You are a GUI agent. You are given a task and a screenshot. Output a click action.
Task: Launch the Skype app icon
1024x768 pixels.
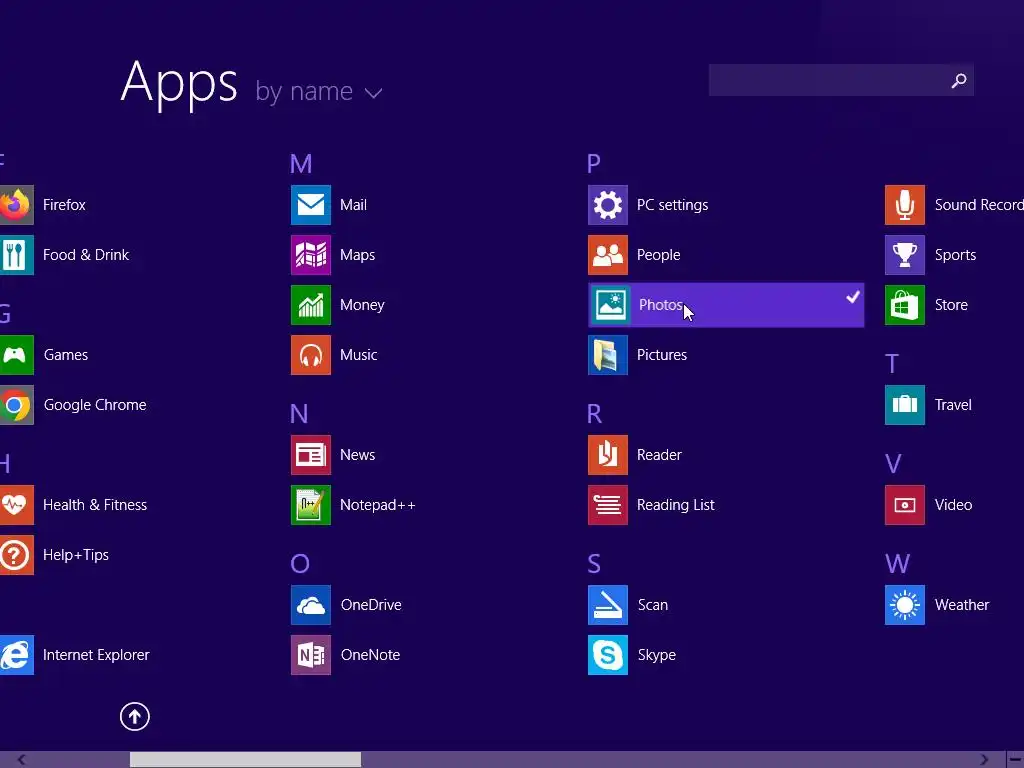(x=608, y=655)
